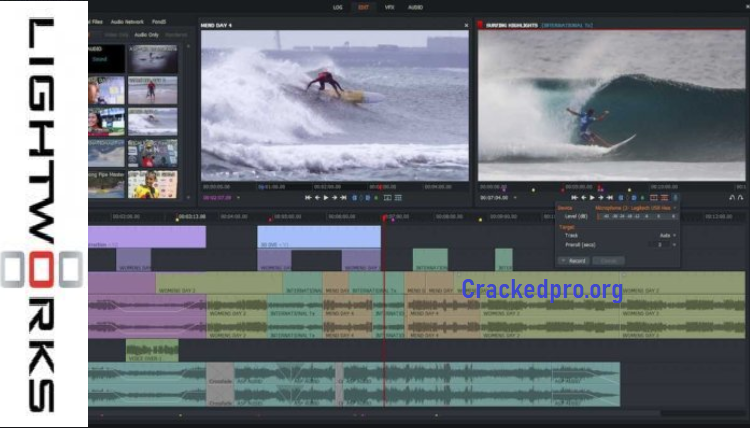Screen dimensions: 750x428
Task: Select the black Sound clip thumbnail
Action: point(106,58)
